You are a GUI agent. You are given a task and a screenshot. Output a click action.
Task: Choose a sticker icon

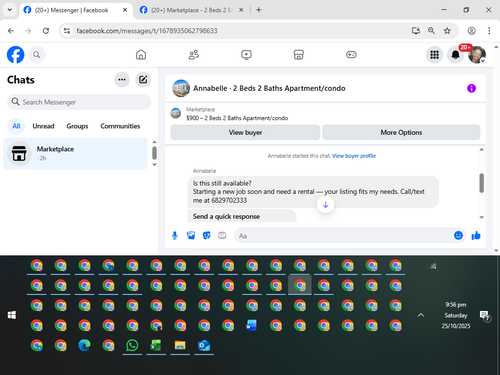point(207,236)
